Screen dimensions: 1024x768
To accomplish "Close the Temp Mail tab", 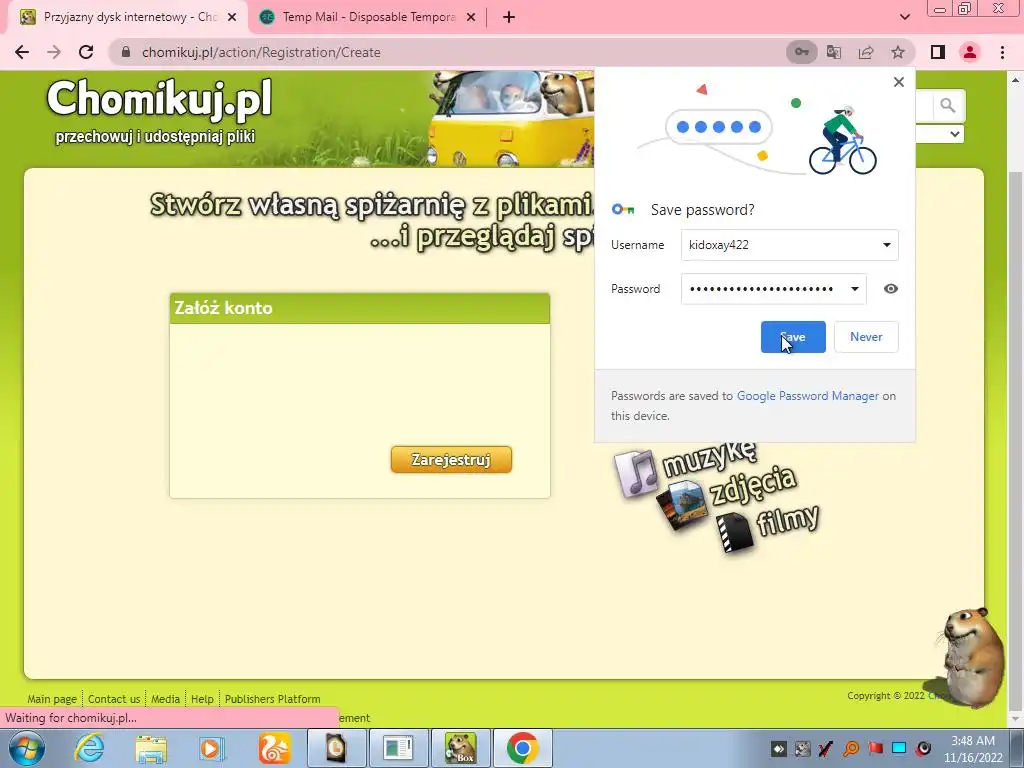I will point(471,17).
